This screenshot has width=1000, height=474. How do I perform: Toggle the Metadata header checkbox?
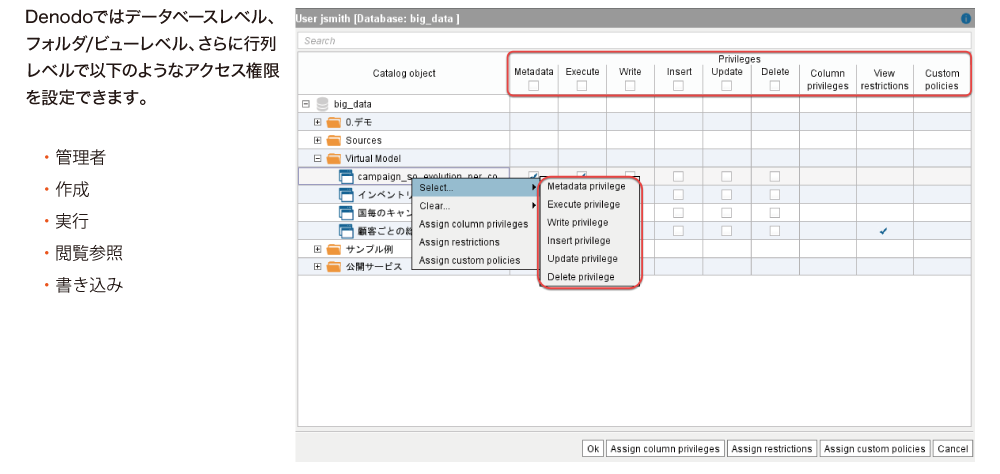coord(534,85)
